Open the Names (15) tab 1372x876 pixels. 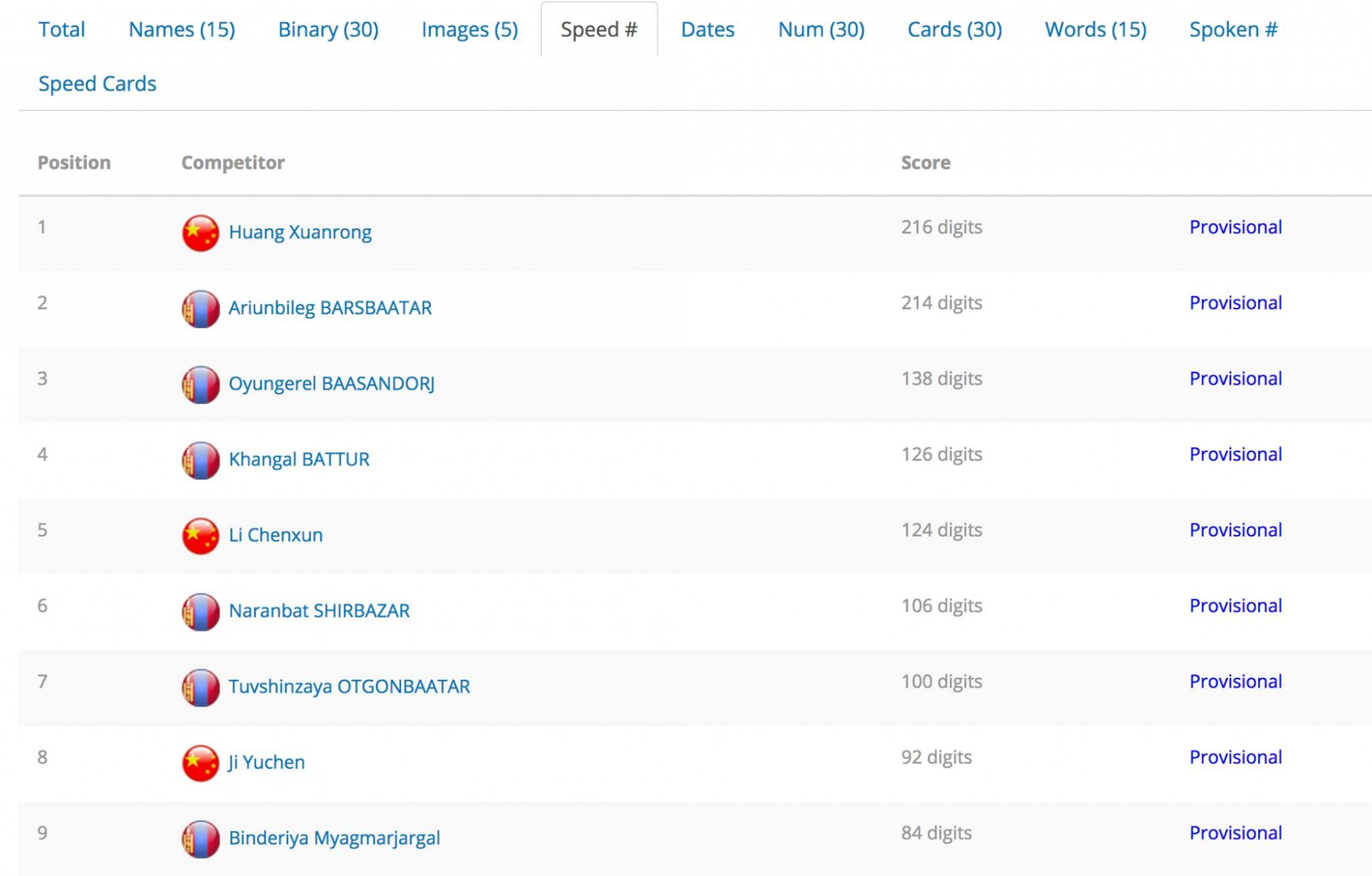(x=182, y=29)
